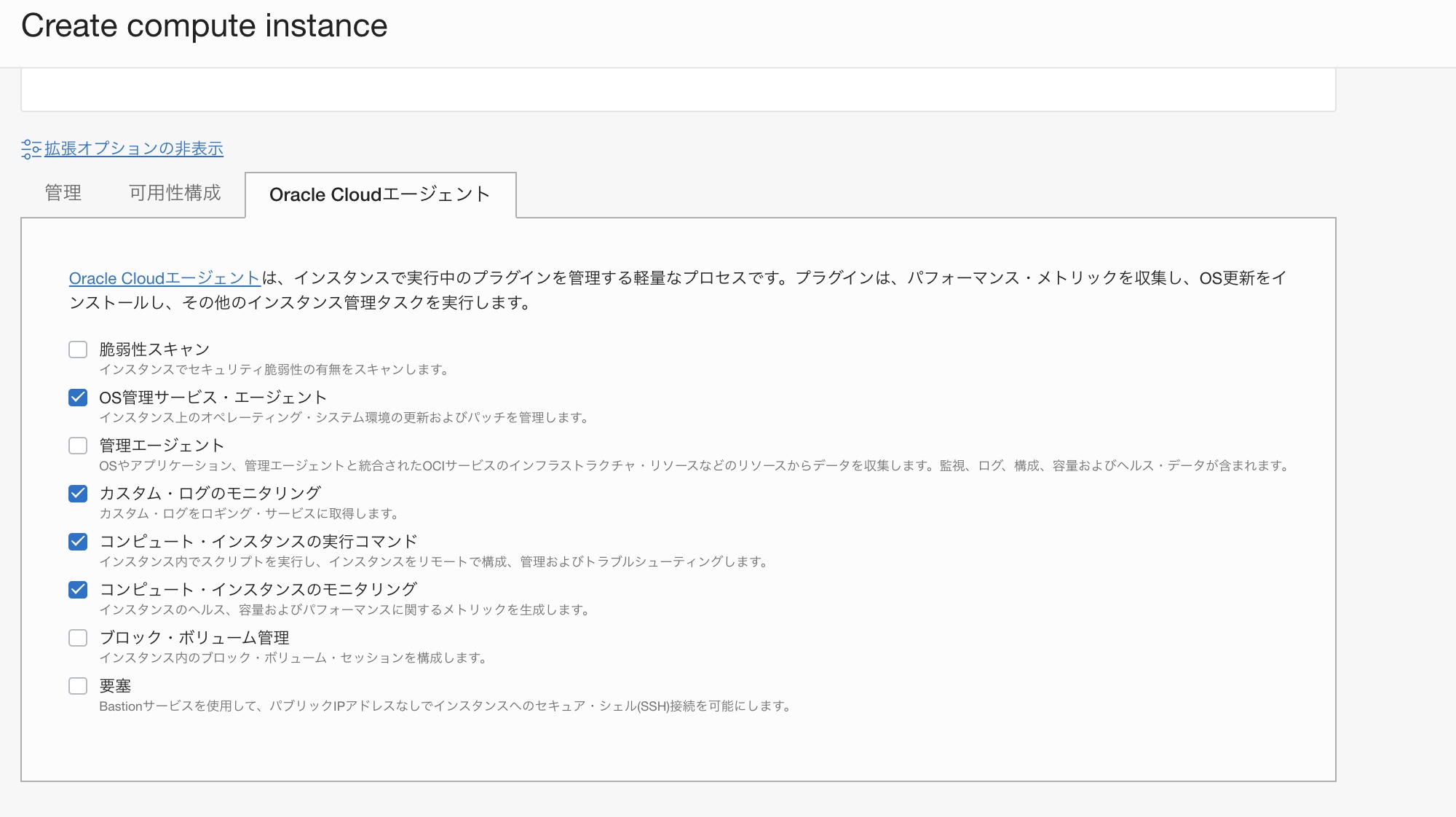The width and height of the screenshot is (1456, 817).
Task: Turn off コンピュート・インスタンスのモニタリング checkbox
Action: coord(78,590)
